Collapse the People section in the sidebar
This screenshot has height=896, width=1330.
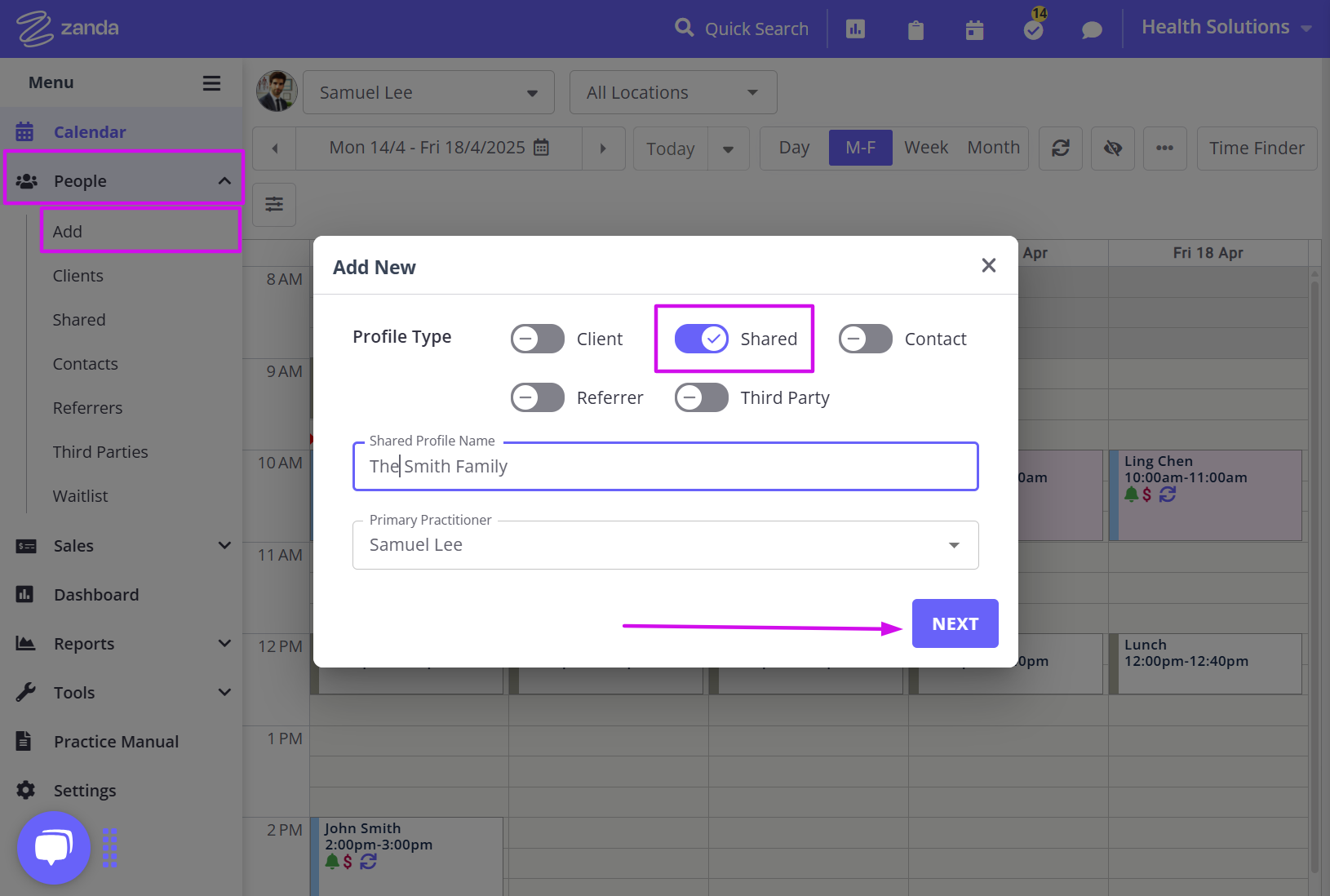(x=224, y=180)
